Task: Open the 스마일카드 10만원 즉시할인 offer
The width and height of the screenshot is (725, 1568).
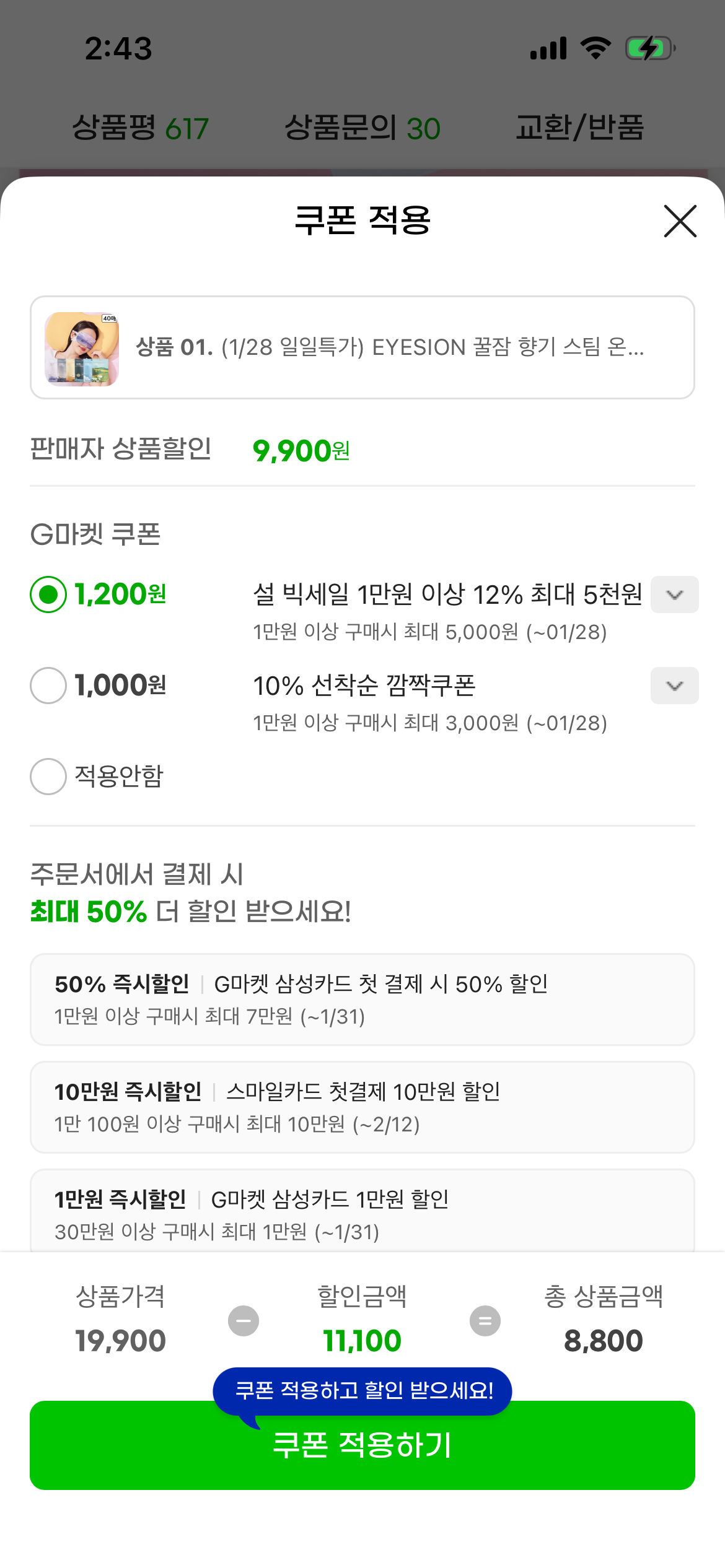Action: pyautogui.click(x=362, y=1107)
